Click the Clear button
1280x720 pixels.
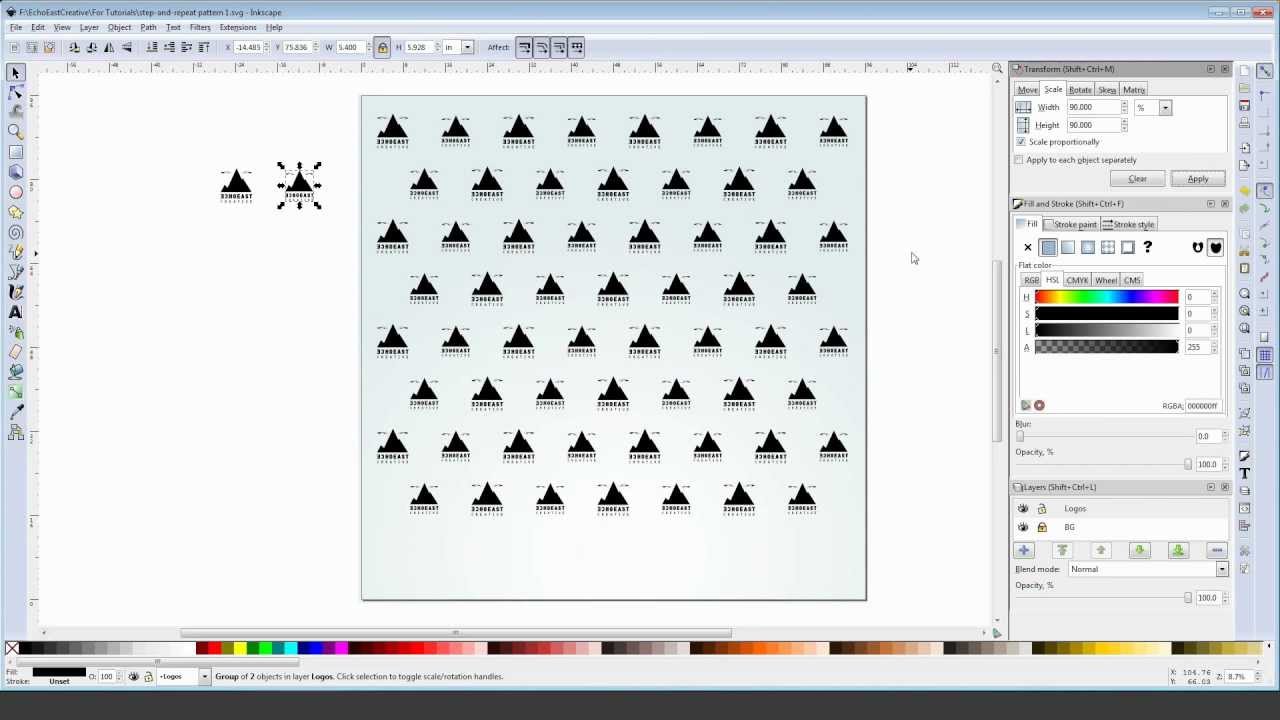pyautogui.click(x=1137, y=179)
